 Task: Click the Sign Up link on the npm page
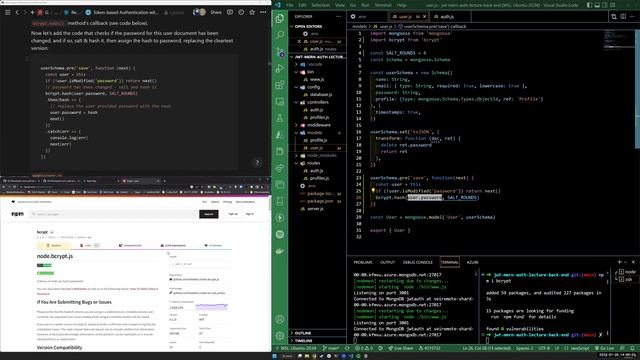(233, 214)
